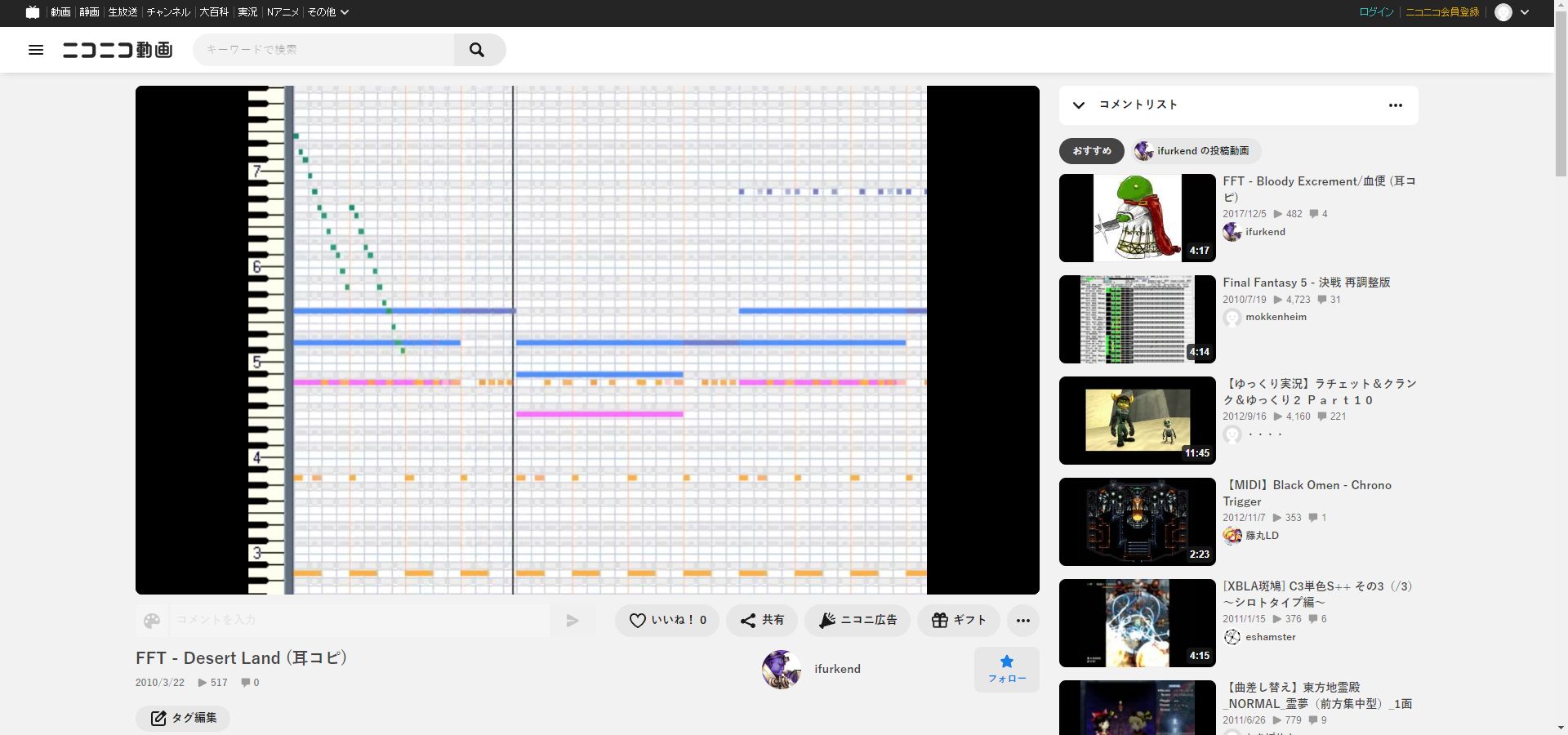Toggle follow on the ifurkend star button
The width and height of the screenshot is (1568, 735).
(x=1006, y=669)
